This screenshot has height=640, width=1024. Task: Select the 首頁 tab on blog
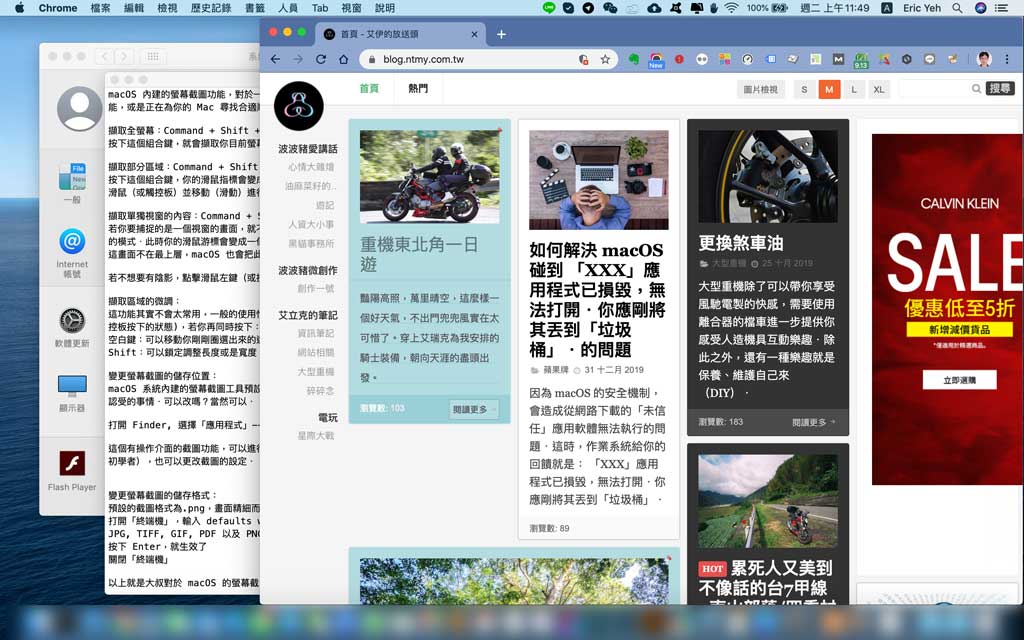coord(369,88)
